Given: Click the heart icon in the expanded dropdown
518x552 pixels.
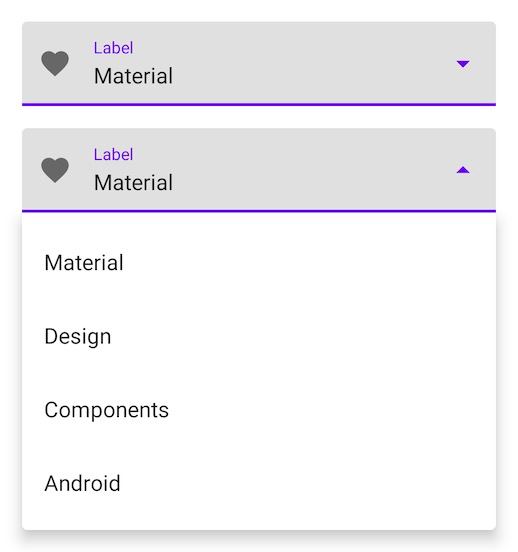Looking at the screenshot, I should (x=55, y=170).
